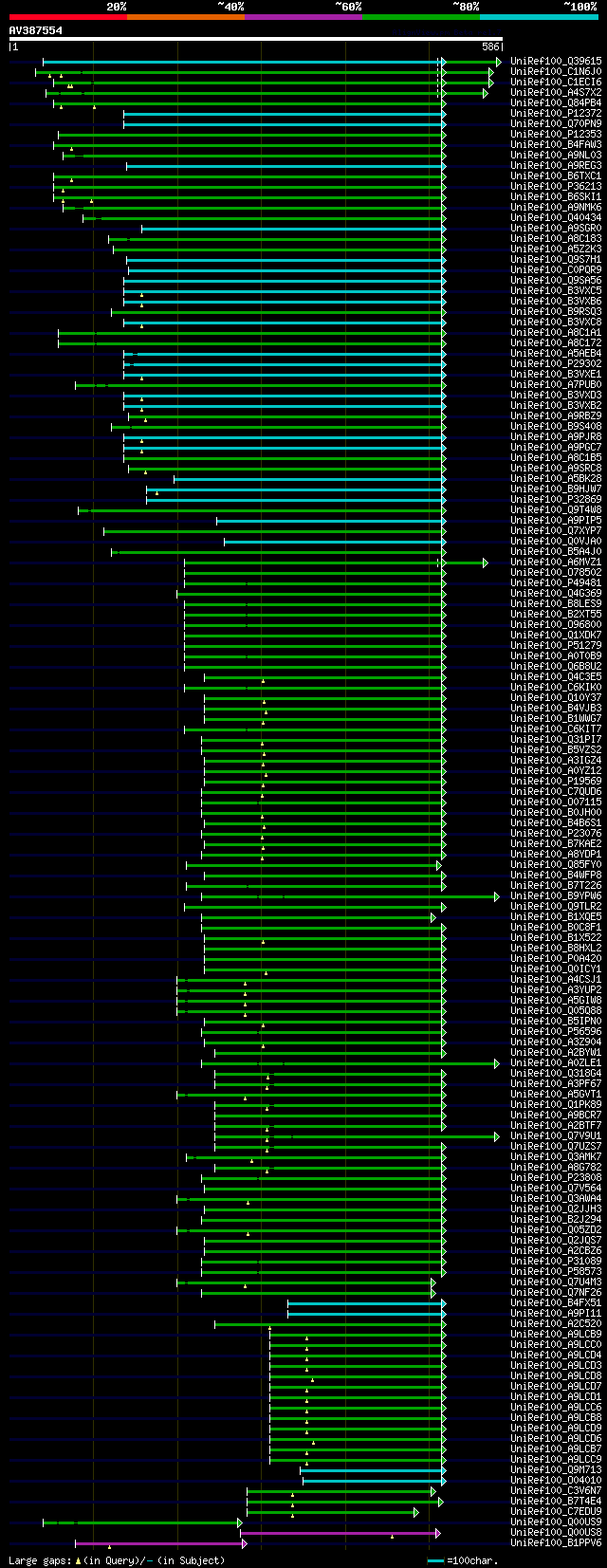Select hit label UniRef100_P56596
The width and height of the screenshot is (607, 1568).
pos(556,1031)
